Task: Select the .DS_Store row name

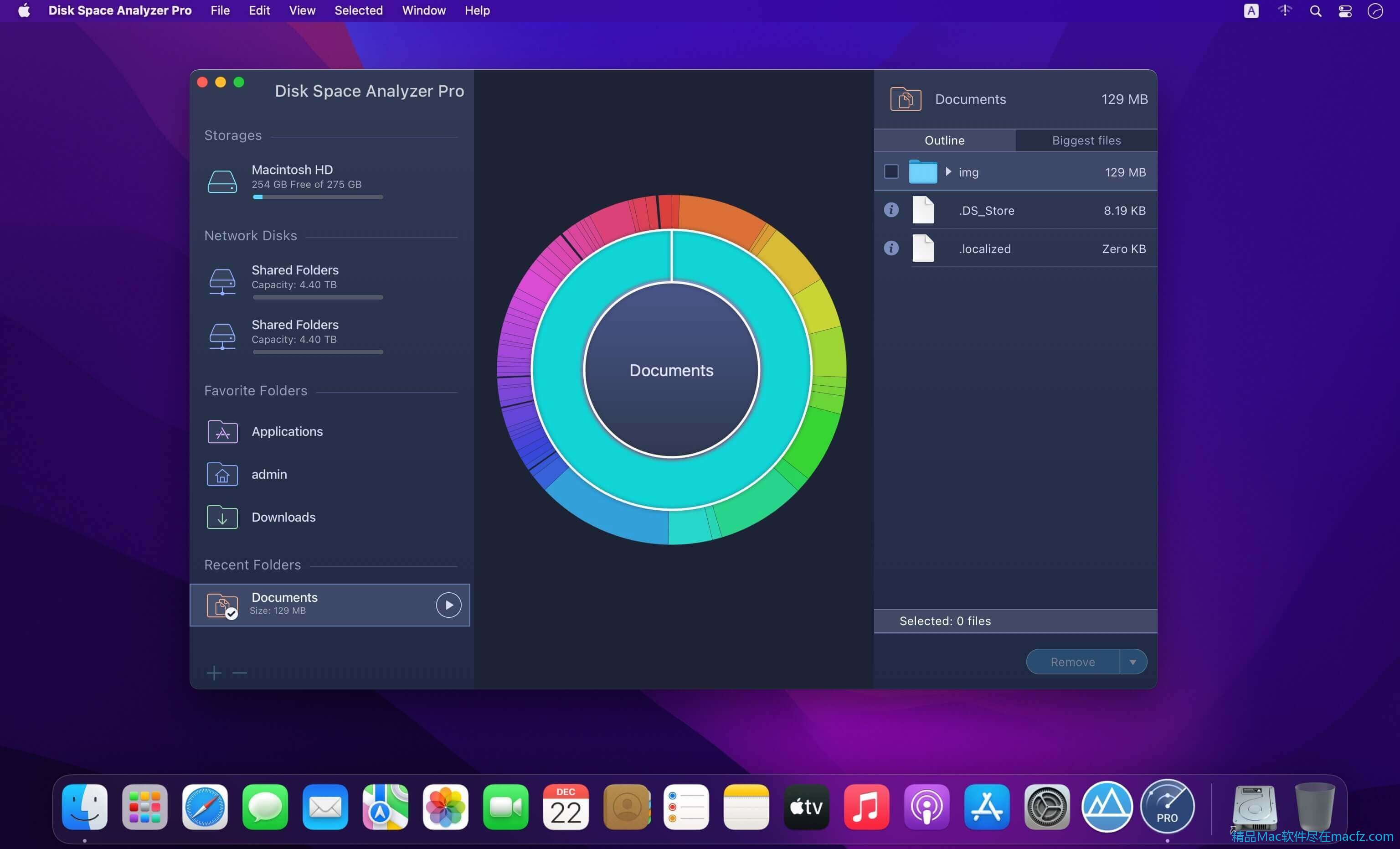Action: [x=986, y=210]
